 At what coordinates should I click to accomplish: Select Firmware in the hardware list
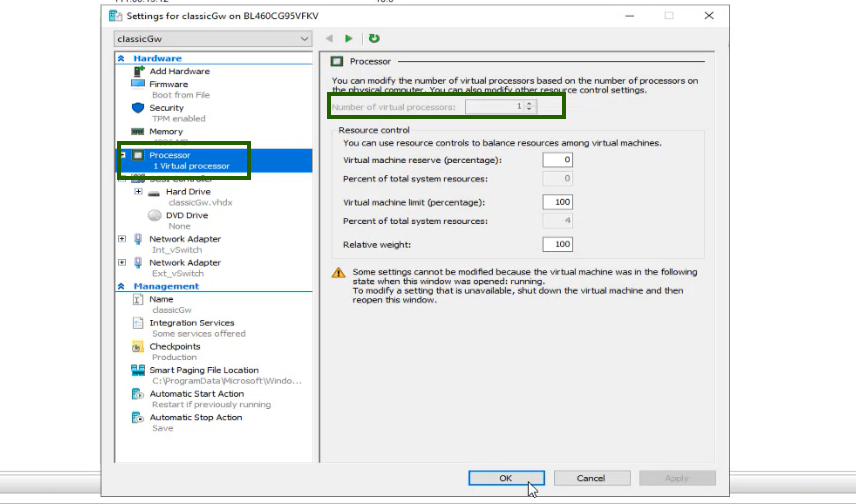[x=168, y=84]
